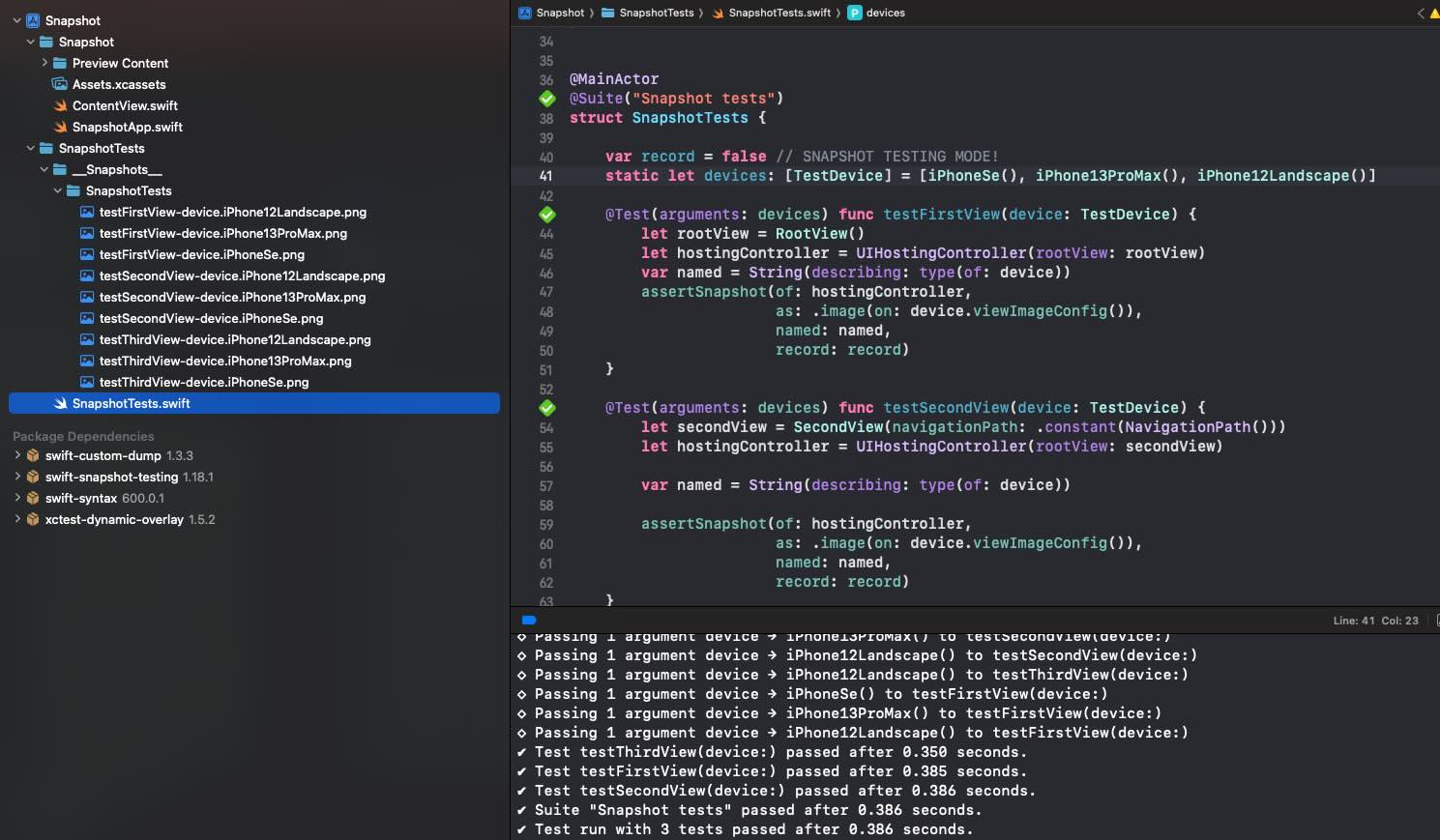The image size is (1440, 840).
Task: Click the Preview Content folder icon
Action: (x=60, y=63)
